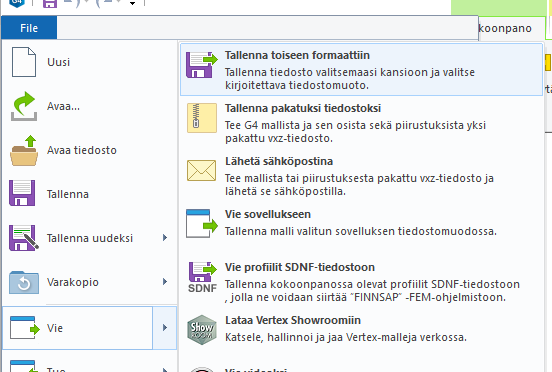The width and height of the screenshot is (552, 372).
Task: Expand the Tuo submenu arrow
Action: pos(165,369)
